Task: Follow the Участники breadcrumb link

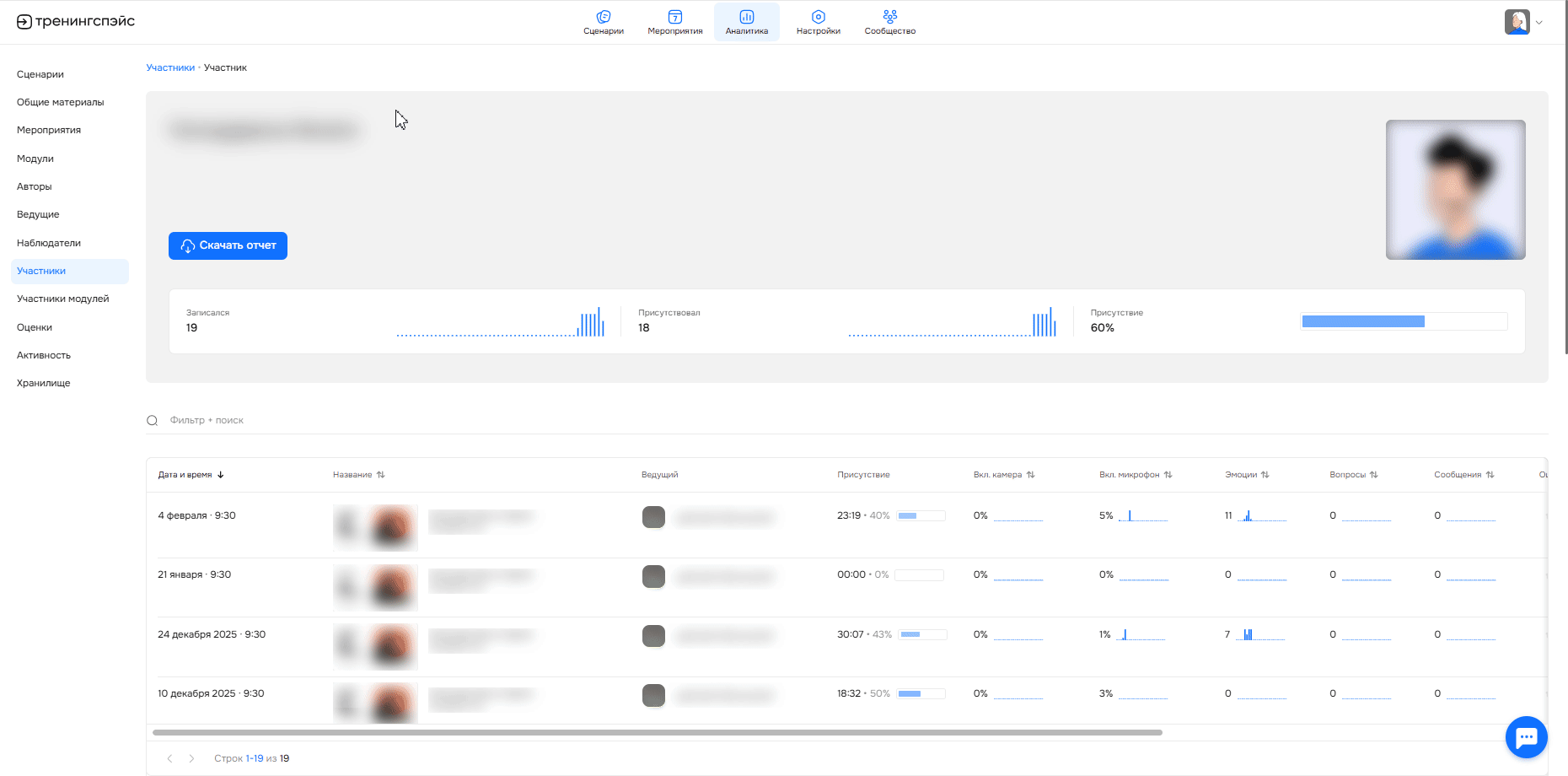Action: click(170, 67)
